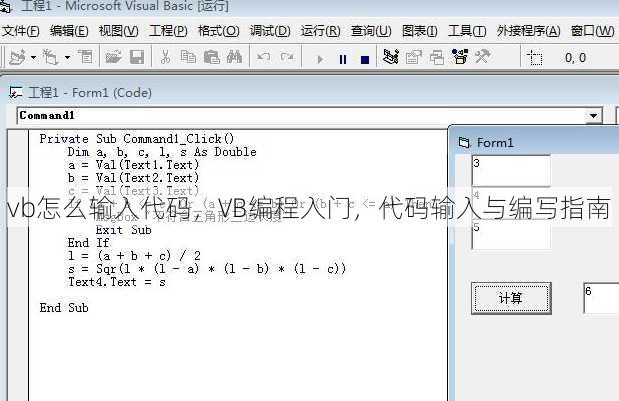The width and height of the screenshot is (619, 401).
Task: Open the 外接程序(A) menu
Action: coord(528,31)
